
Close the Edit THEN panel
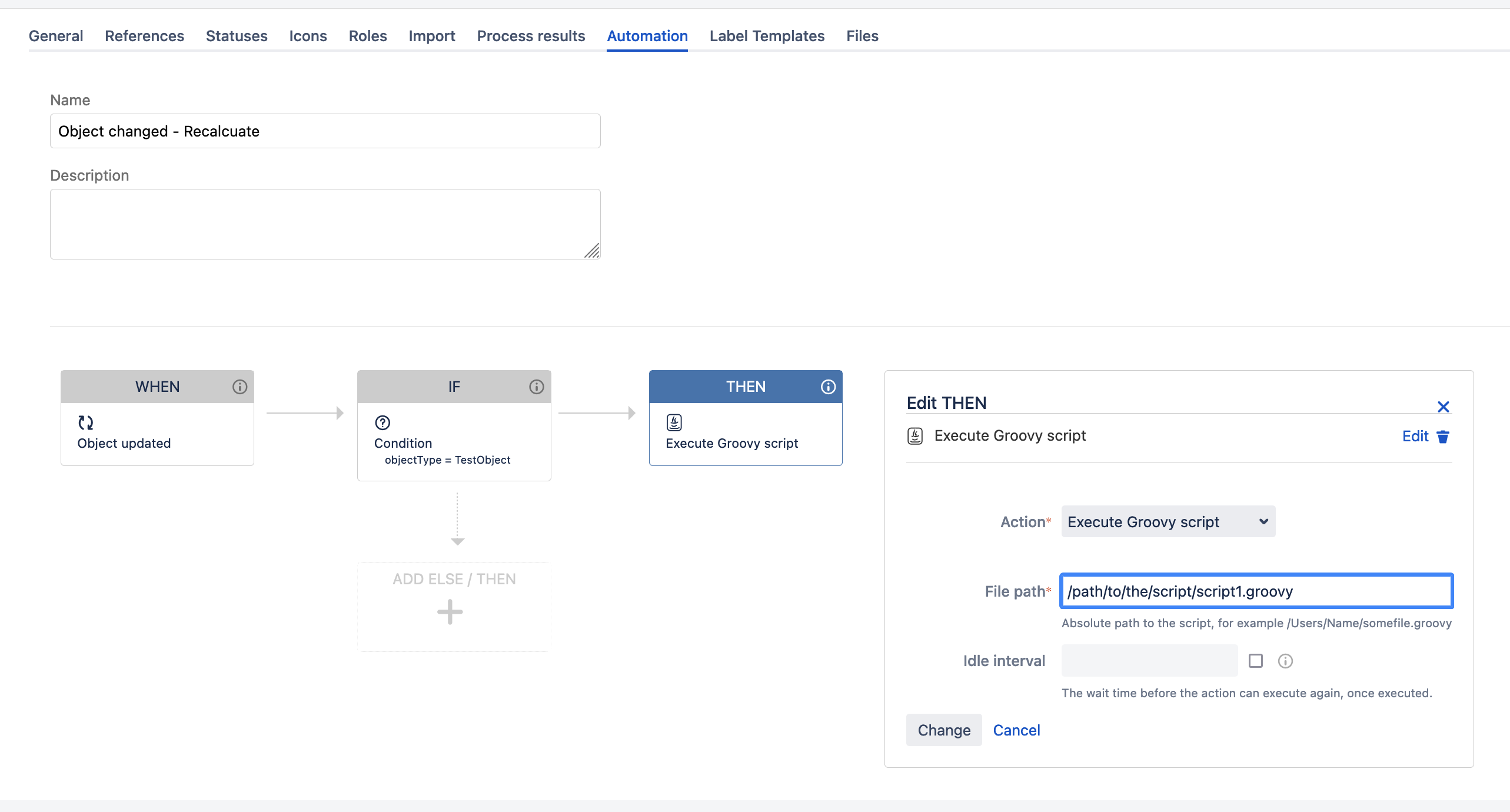pos(1443,407)
